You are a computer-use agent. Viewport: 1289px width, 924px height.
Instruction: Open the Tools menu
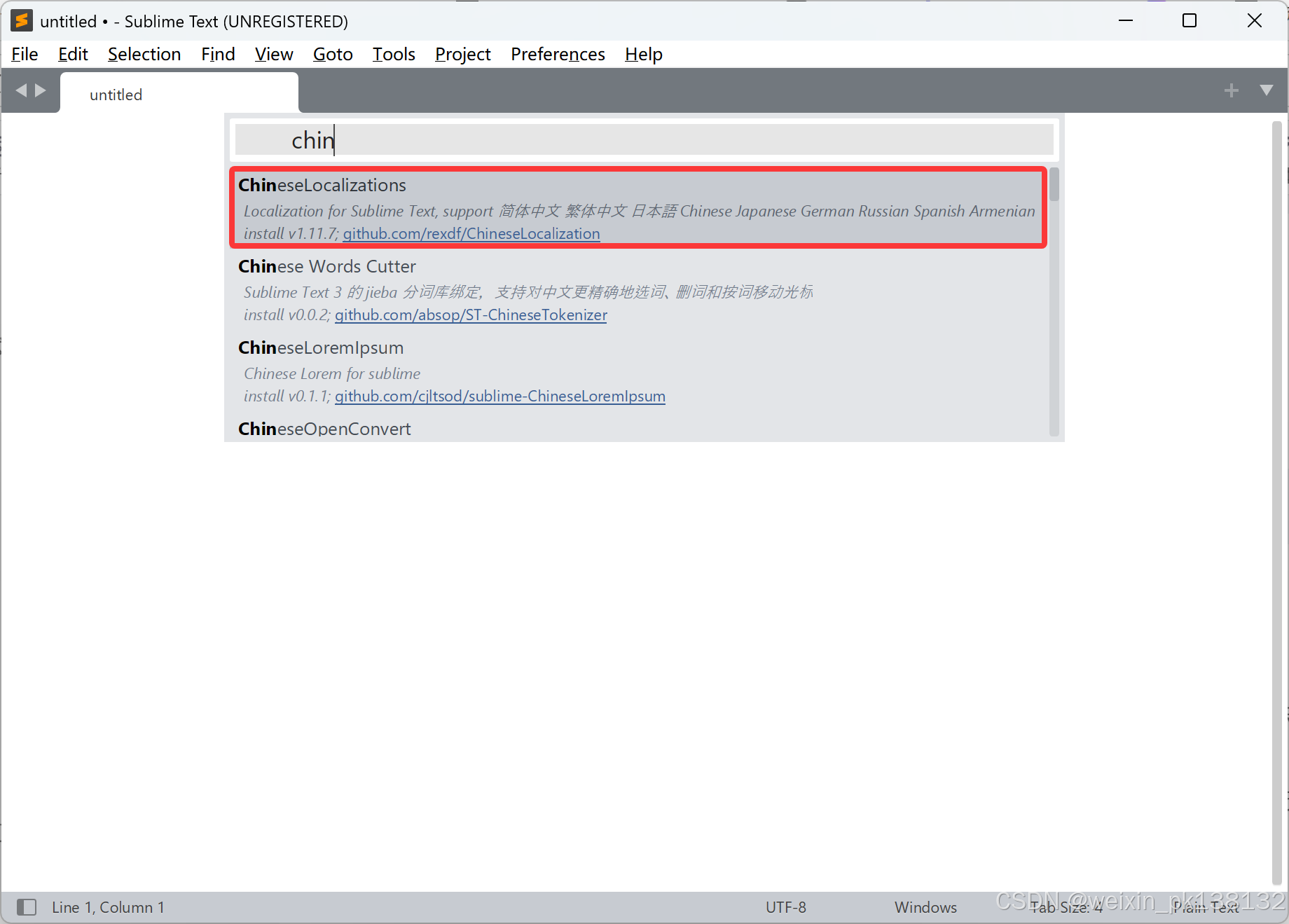[x=394, y=55]
